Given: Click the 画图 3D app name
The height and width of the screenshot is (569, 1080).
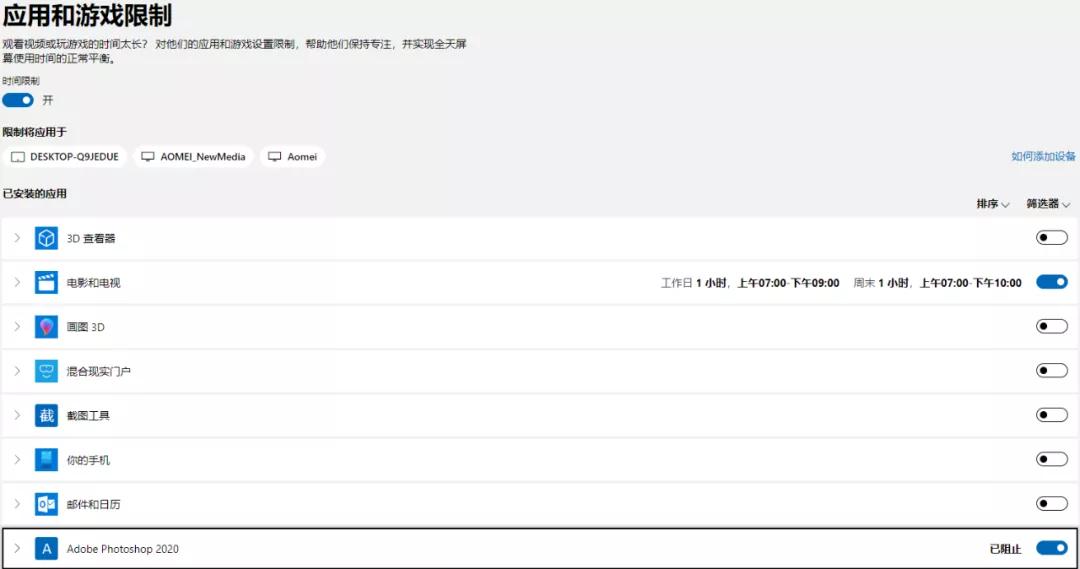Looking at the screenshot, I should coord(85,327).
